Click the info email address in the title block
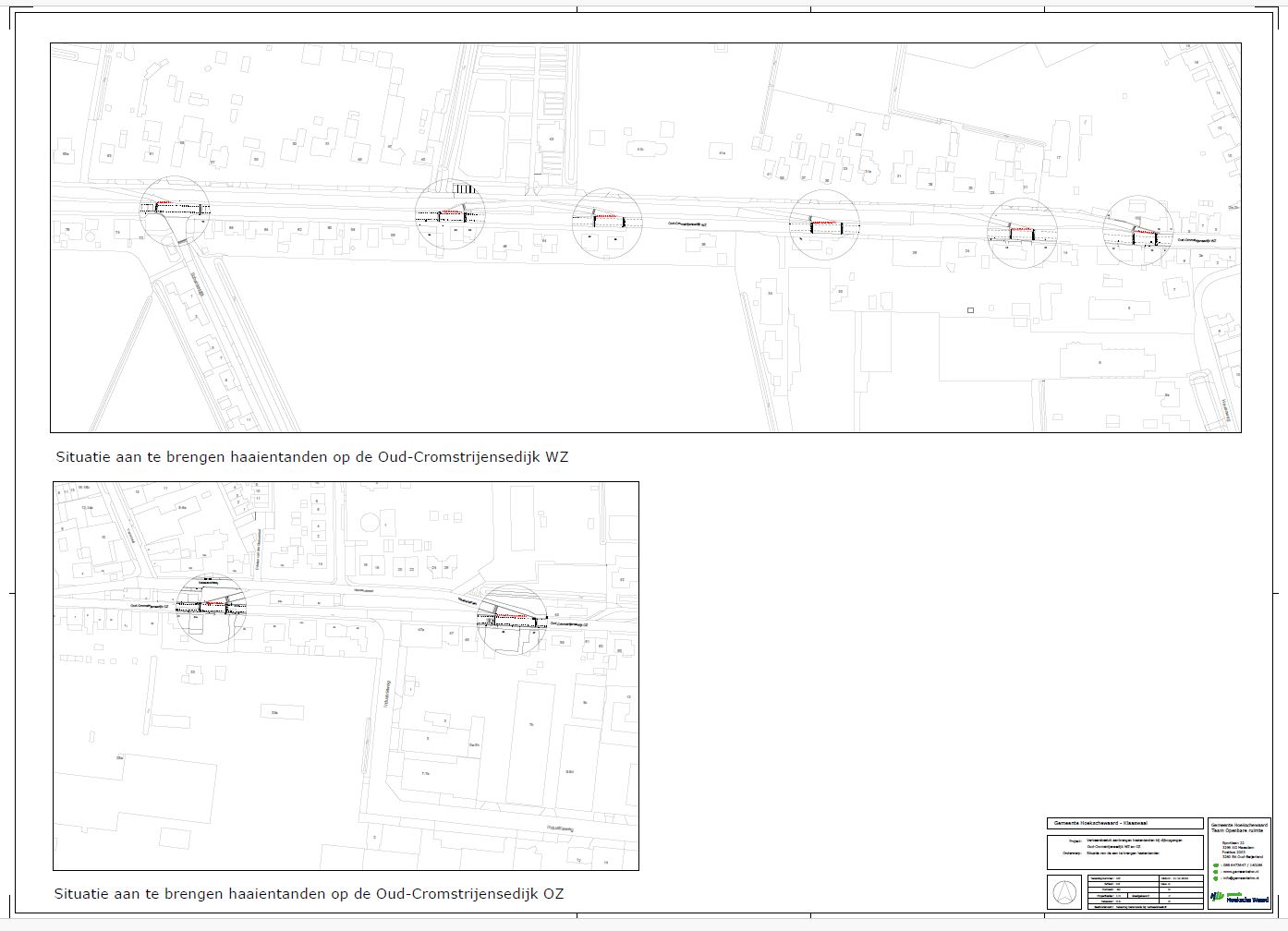 tap(1242, 878)
